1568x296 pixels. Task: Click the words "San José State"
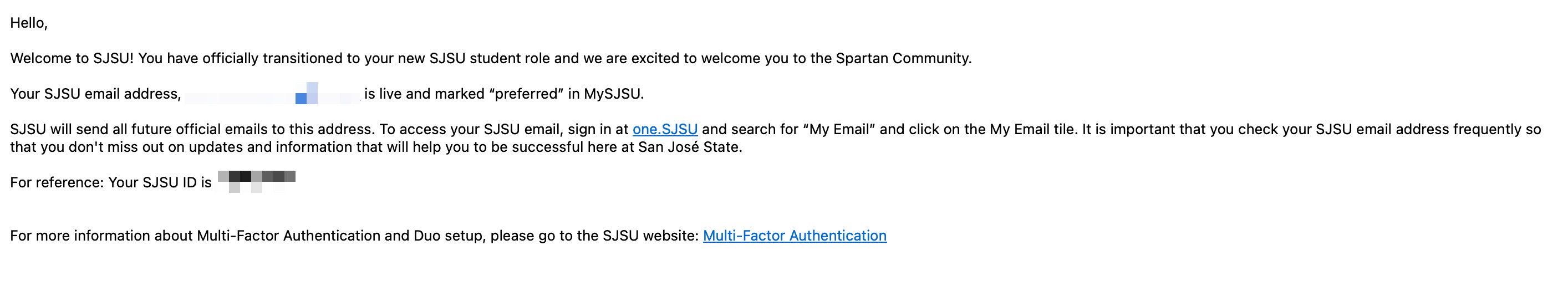(689, 147)
